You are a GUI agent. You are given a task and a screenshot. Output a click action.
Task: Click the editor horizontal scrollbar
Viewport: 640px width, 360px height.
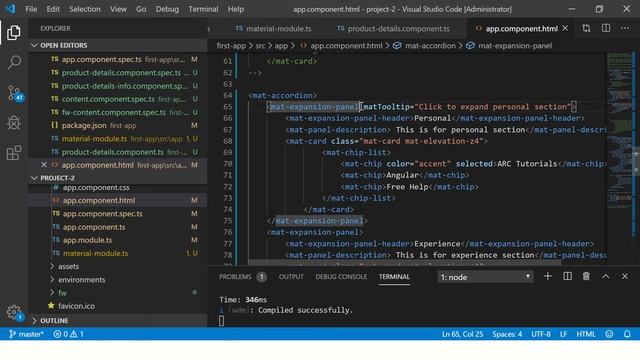point(404,262)
